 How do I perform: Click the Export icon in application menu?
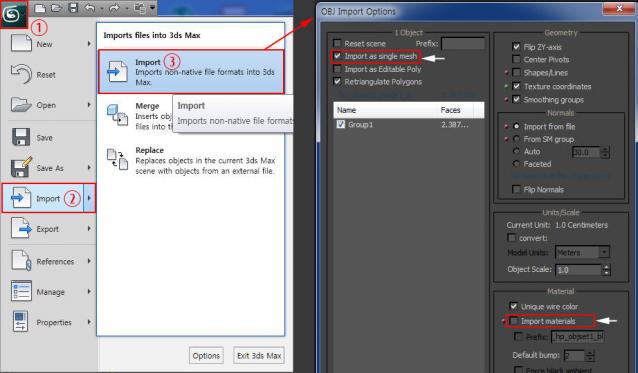pos(21,228)
